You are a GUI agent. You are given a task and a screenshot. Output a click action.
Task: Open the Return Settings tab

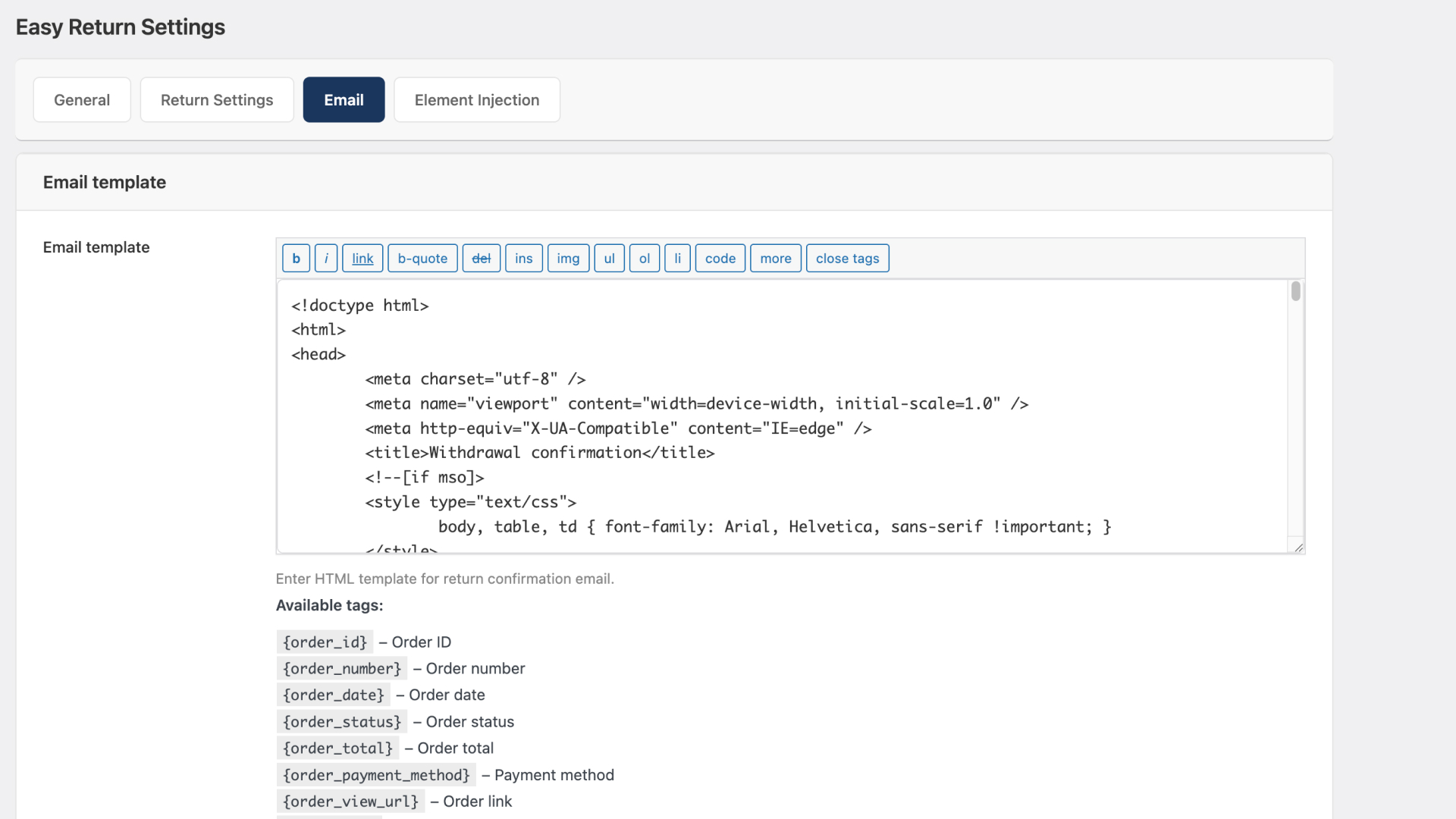pos(217,99)
